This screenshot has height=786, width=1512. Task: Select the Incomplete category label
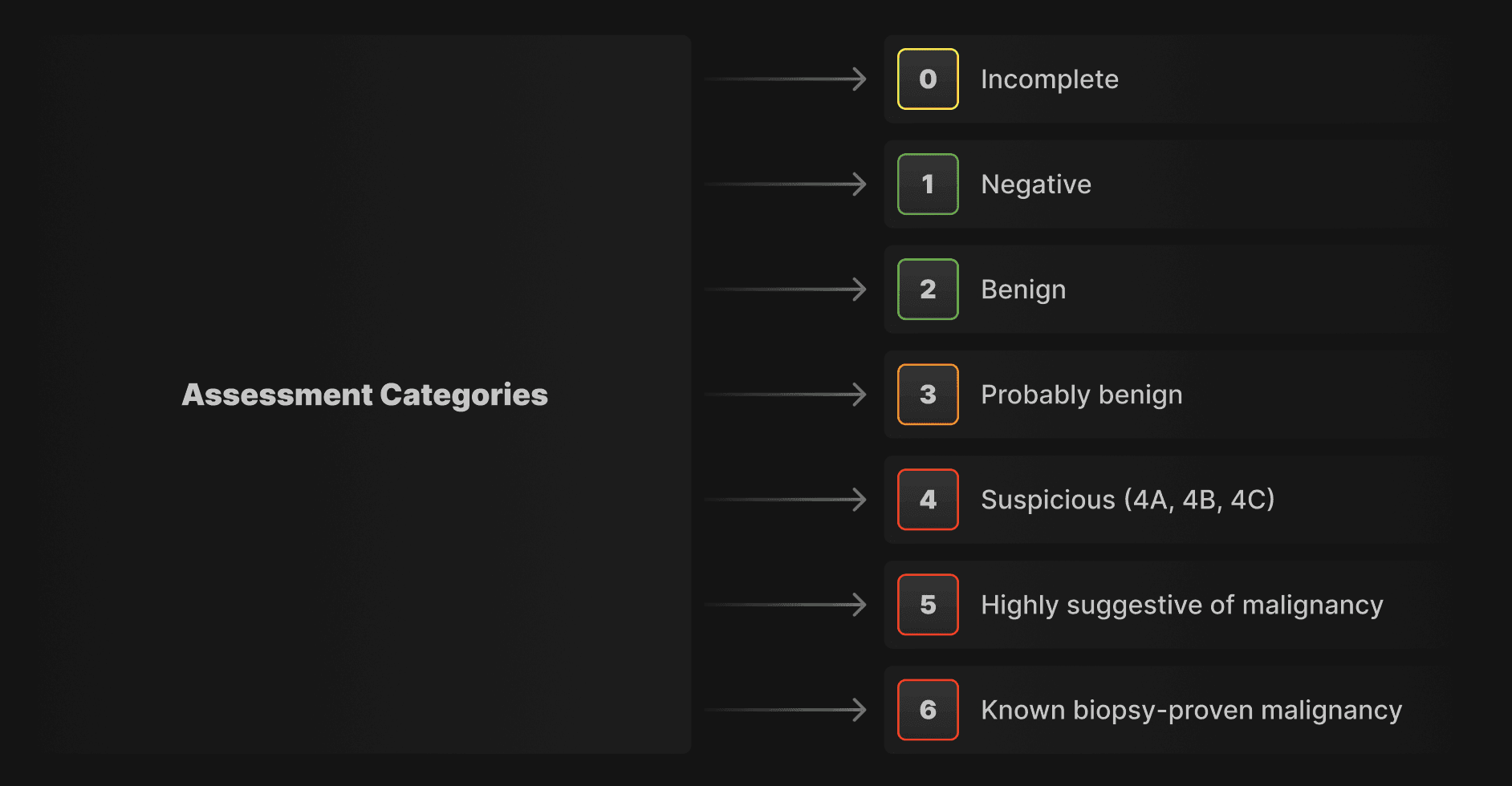1049,79
